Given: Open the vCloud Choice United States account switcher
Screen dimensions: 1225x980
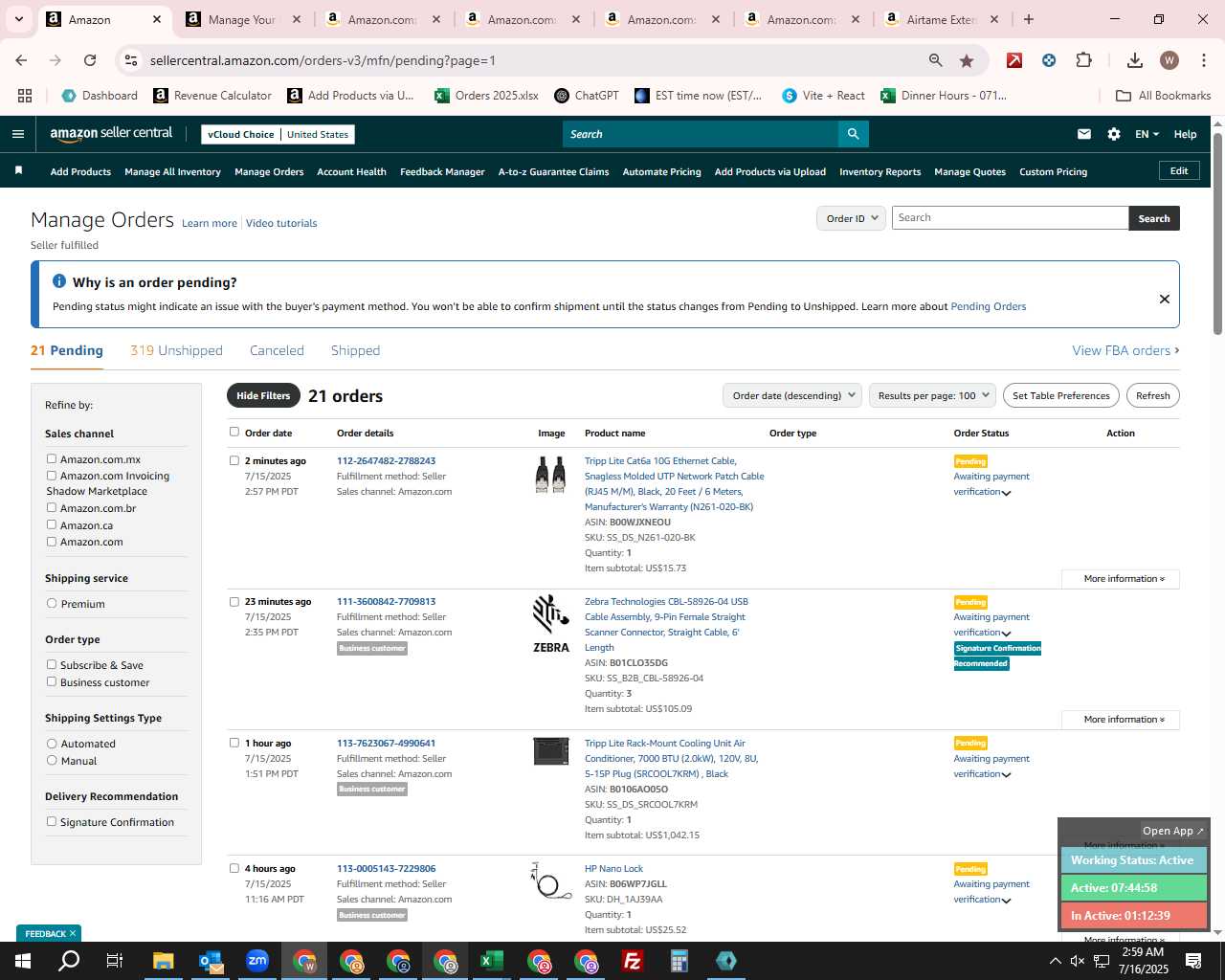Looking at the screenshot, I should pos(278,134).
